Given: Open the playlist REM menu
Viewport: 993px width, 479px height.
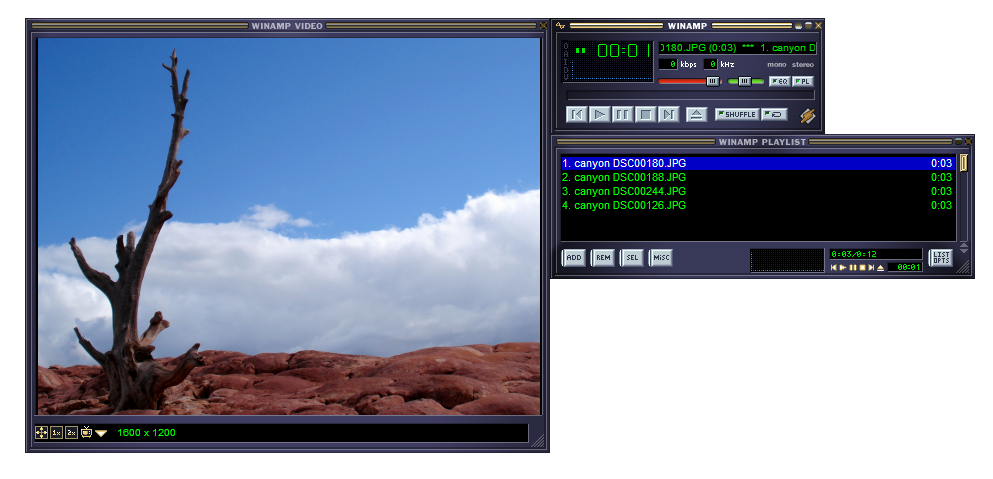Looking at the screenshot, I should tap(603, 258).
